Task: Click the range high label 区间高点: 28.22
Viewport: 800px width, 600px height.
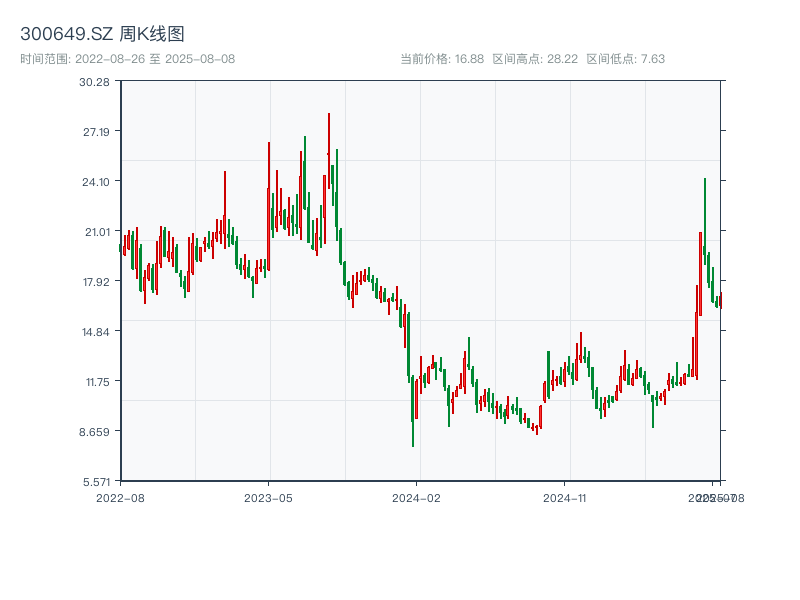Action: click(535, 59)
